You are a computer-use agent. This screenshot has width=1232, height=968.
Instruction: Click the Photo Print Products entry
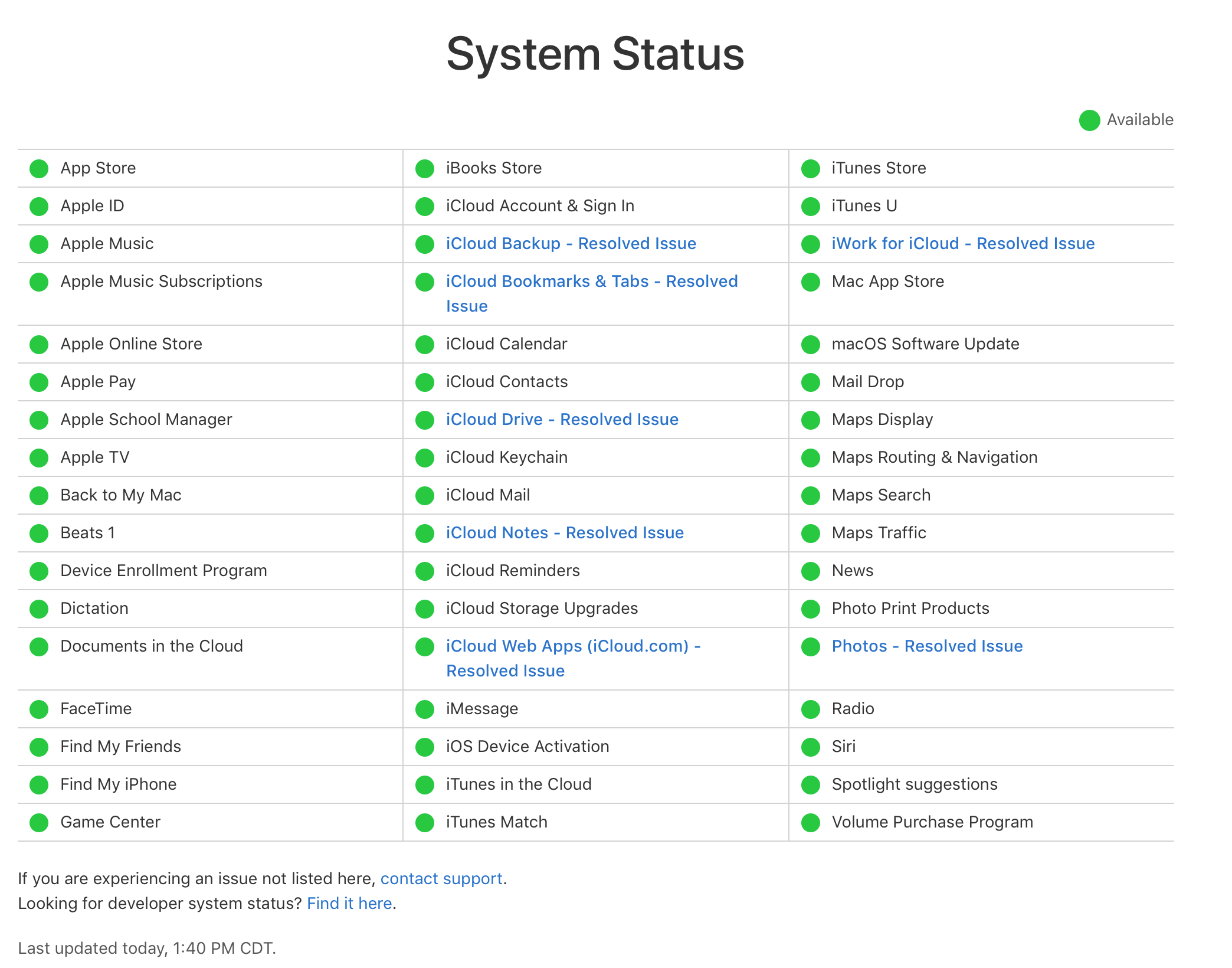tap(910, 609)
